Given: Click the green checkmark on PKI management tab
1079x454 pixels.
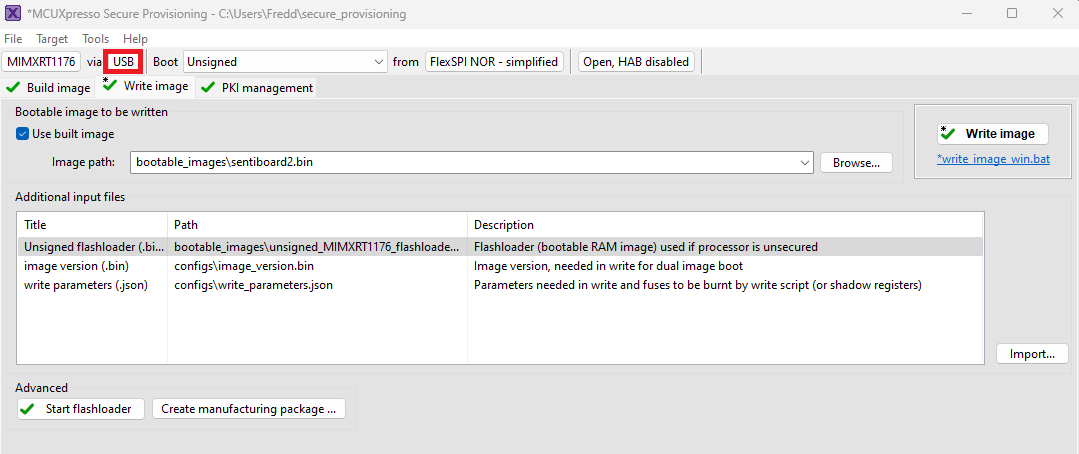Looking at the screenshot, I should [x=208, y=88].
